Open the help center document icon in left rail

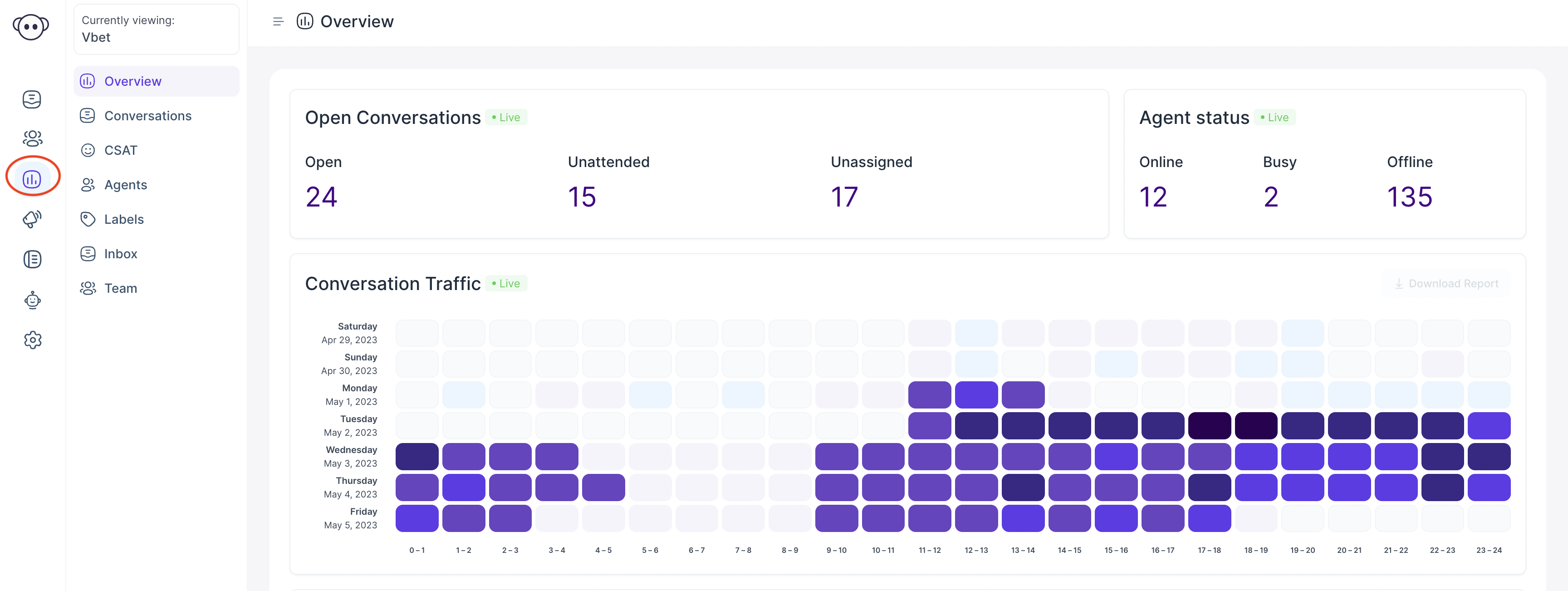(32, 259)
